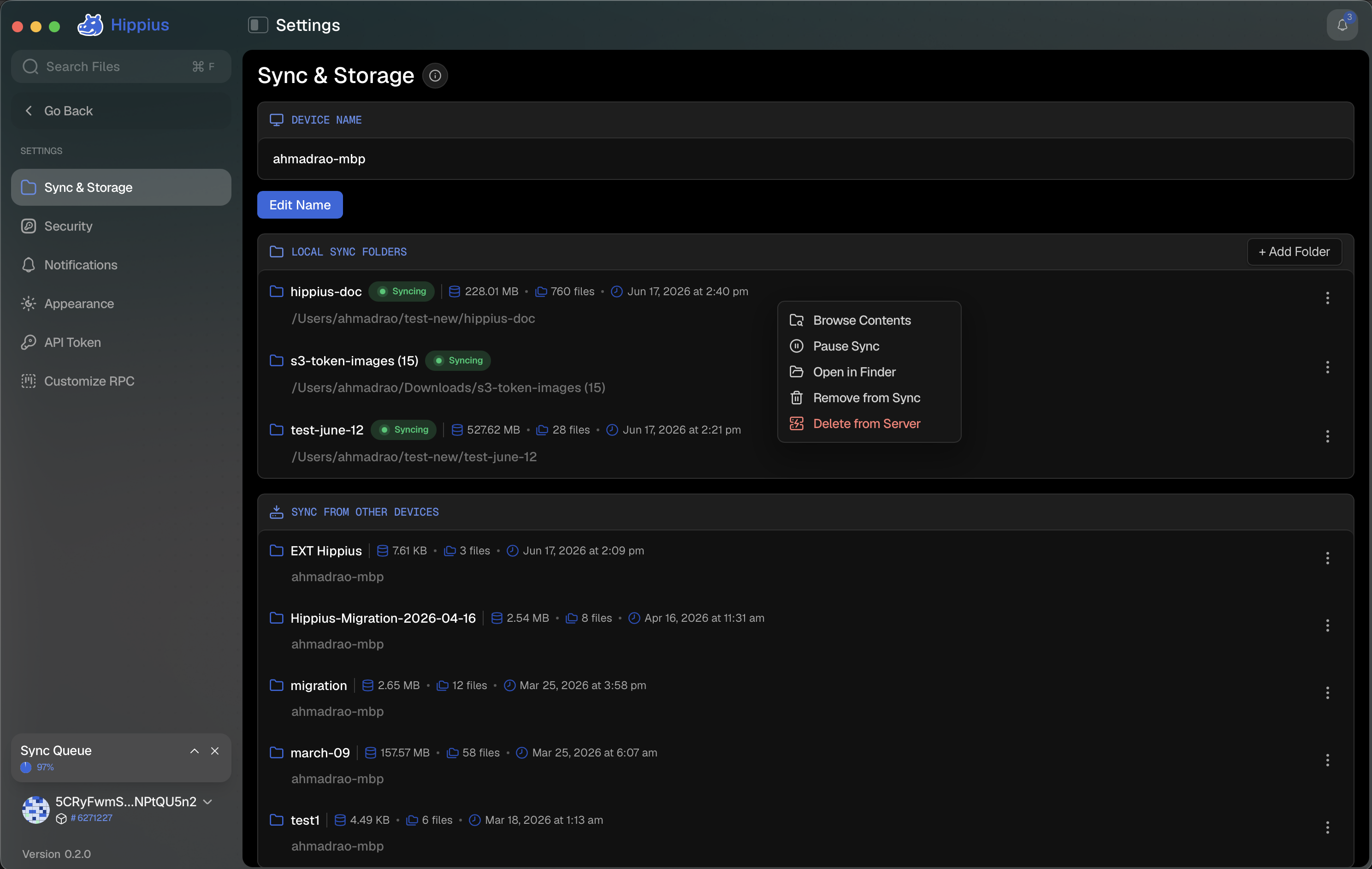The width and height of the screenshot is (1372, 869).
Task: Open the Security settings section
Action: click(121, 226)
